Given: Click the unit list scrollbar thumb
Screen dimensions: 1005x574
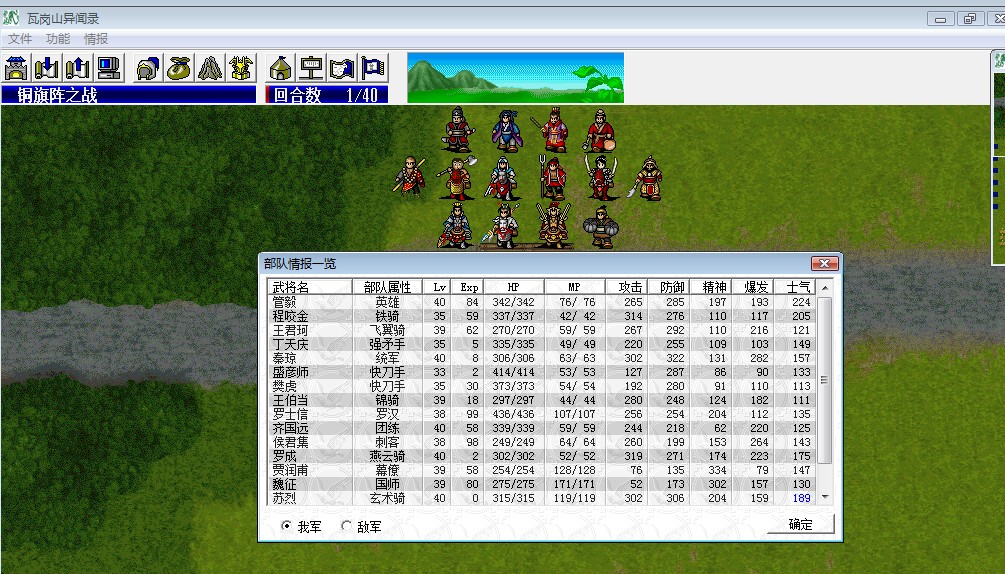Looking at the screenshot, I should tap(825, 380).
